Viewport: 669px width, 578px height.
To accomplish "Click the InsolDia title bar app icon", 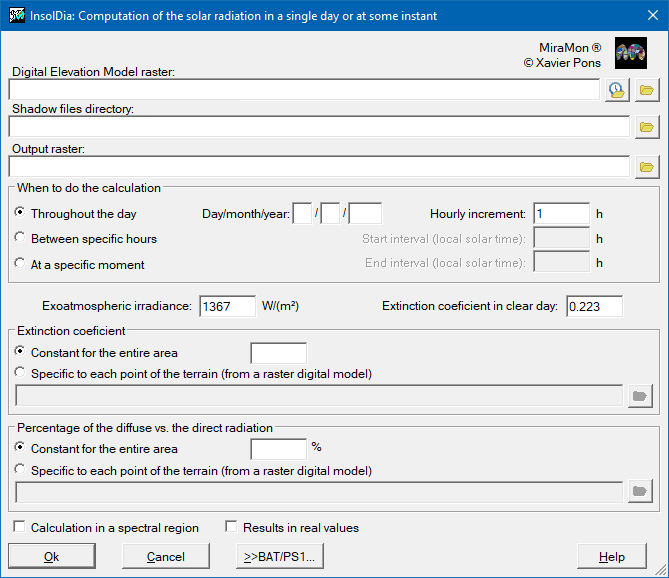I will tap(16, 16).
